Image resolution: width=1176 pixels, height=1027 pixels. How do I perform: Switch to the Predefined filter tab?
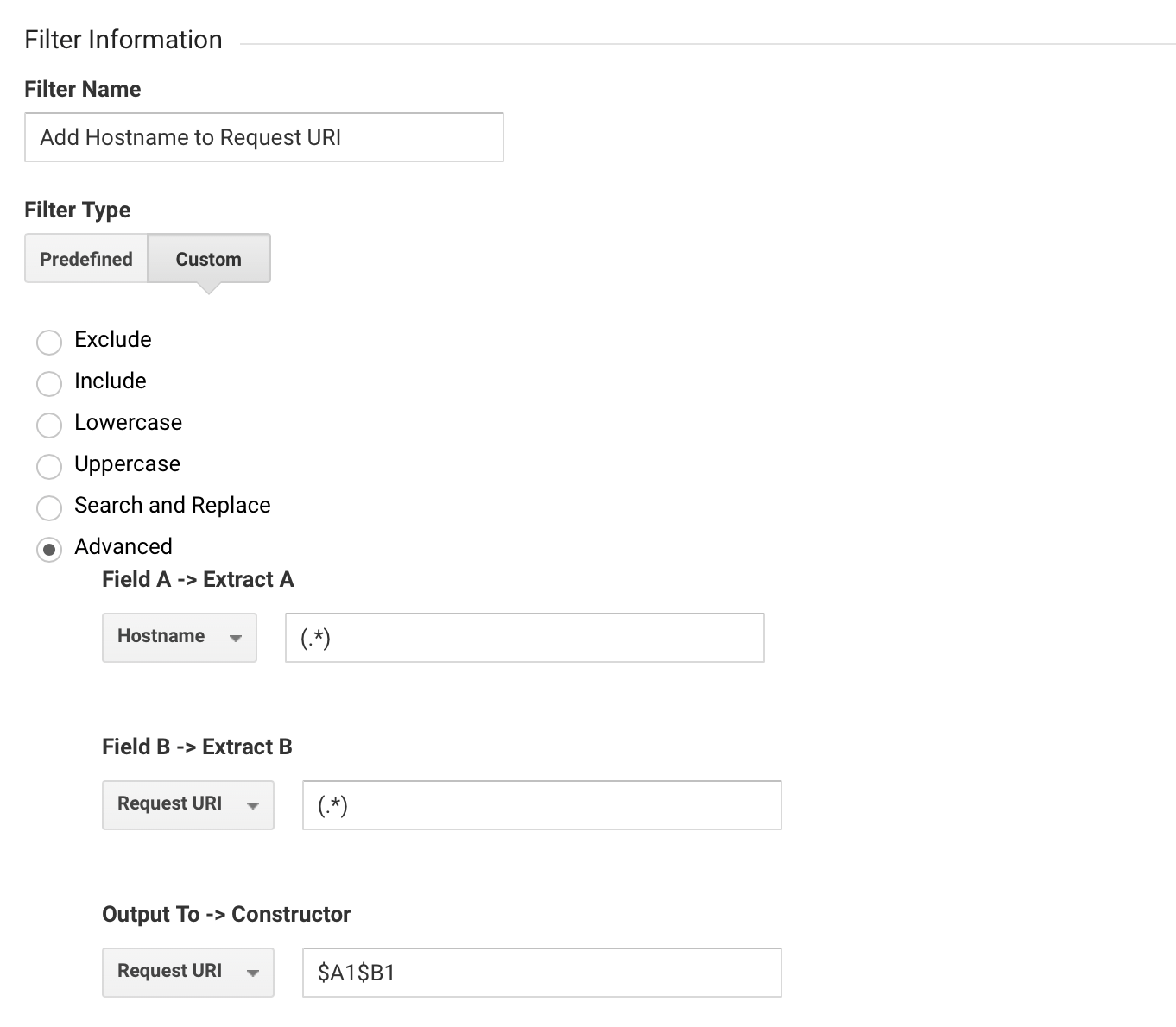tap(85, 258)
